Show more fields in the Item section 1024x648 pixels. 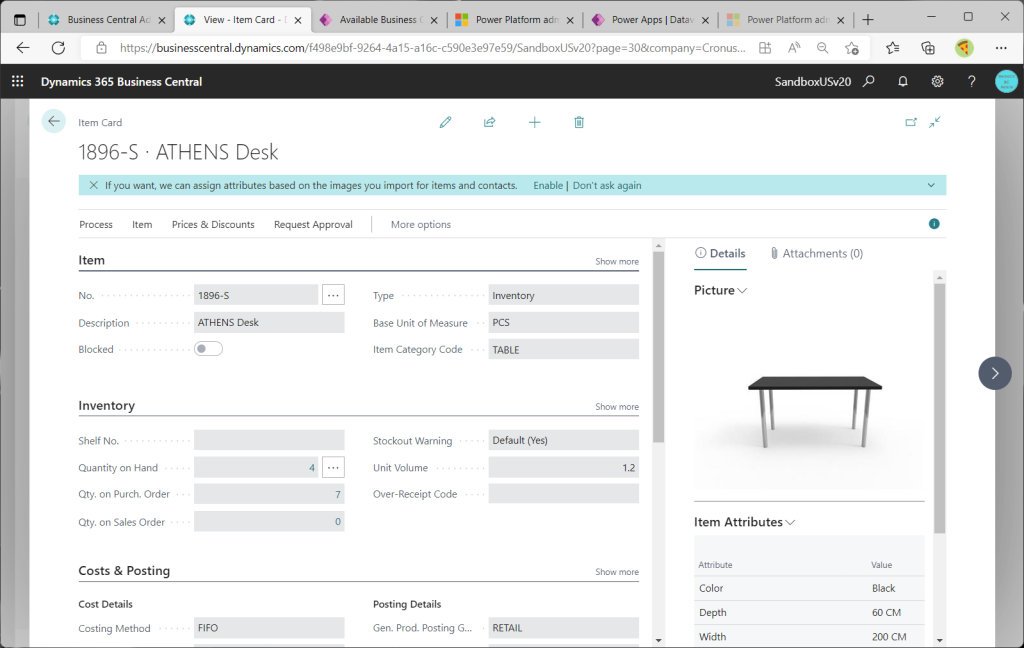click(x=616, y=261)
